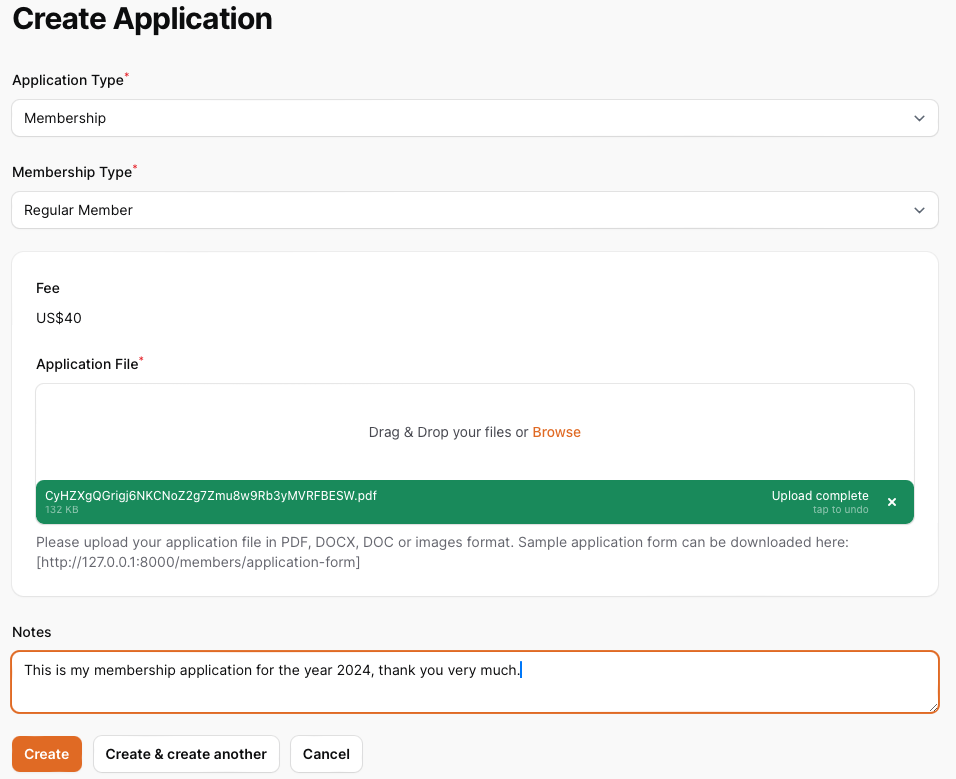Click the Membership Type dropdown chevron

coord(919,210)
